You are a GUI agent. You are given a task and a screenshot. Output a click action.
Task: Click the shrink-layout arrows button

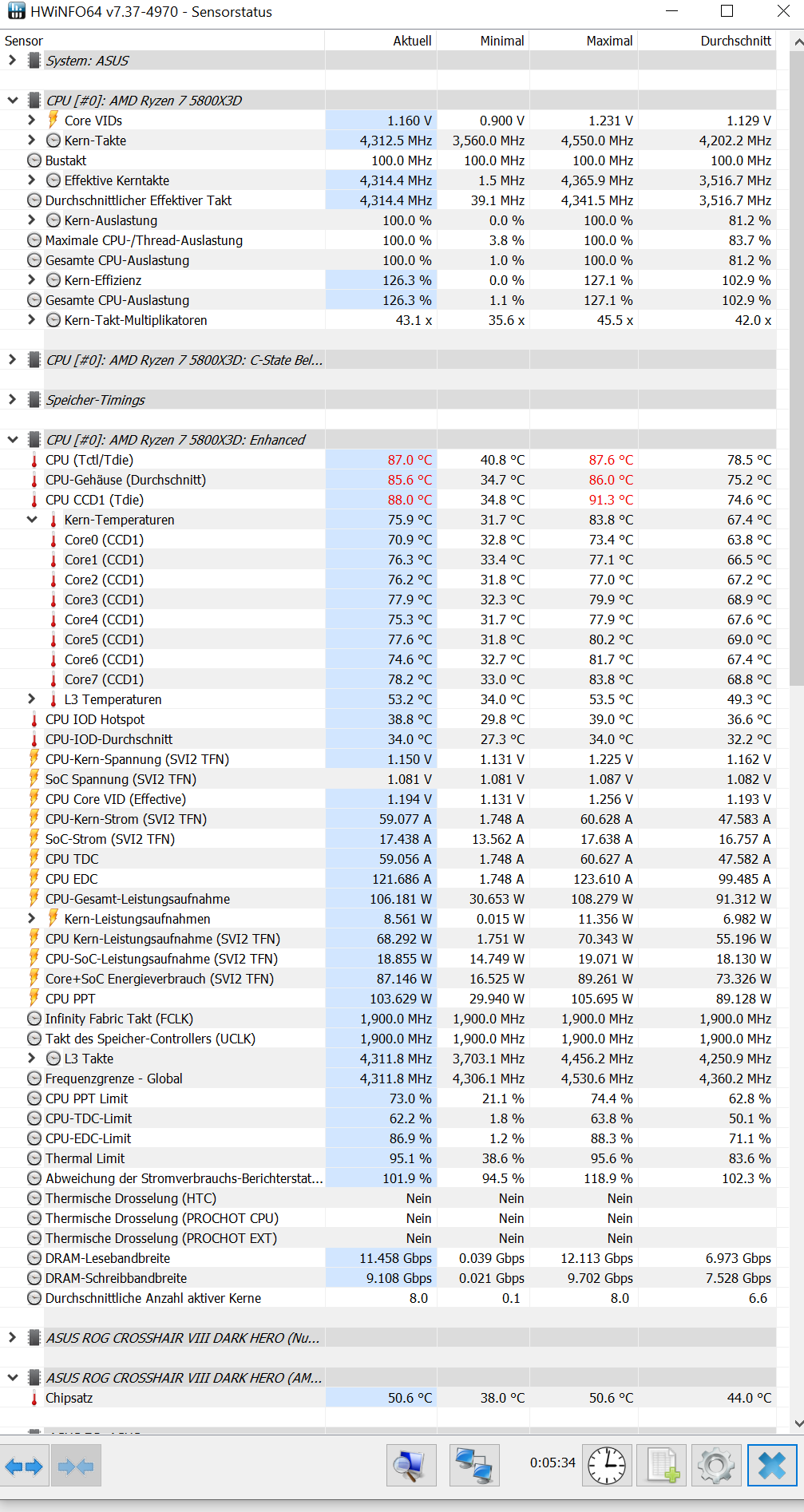77,1466
